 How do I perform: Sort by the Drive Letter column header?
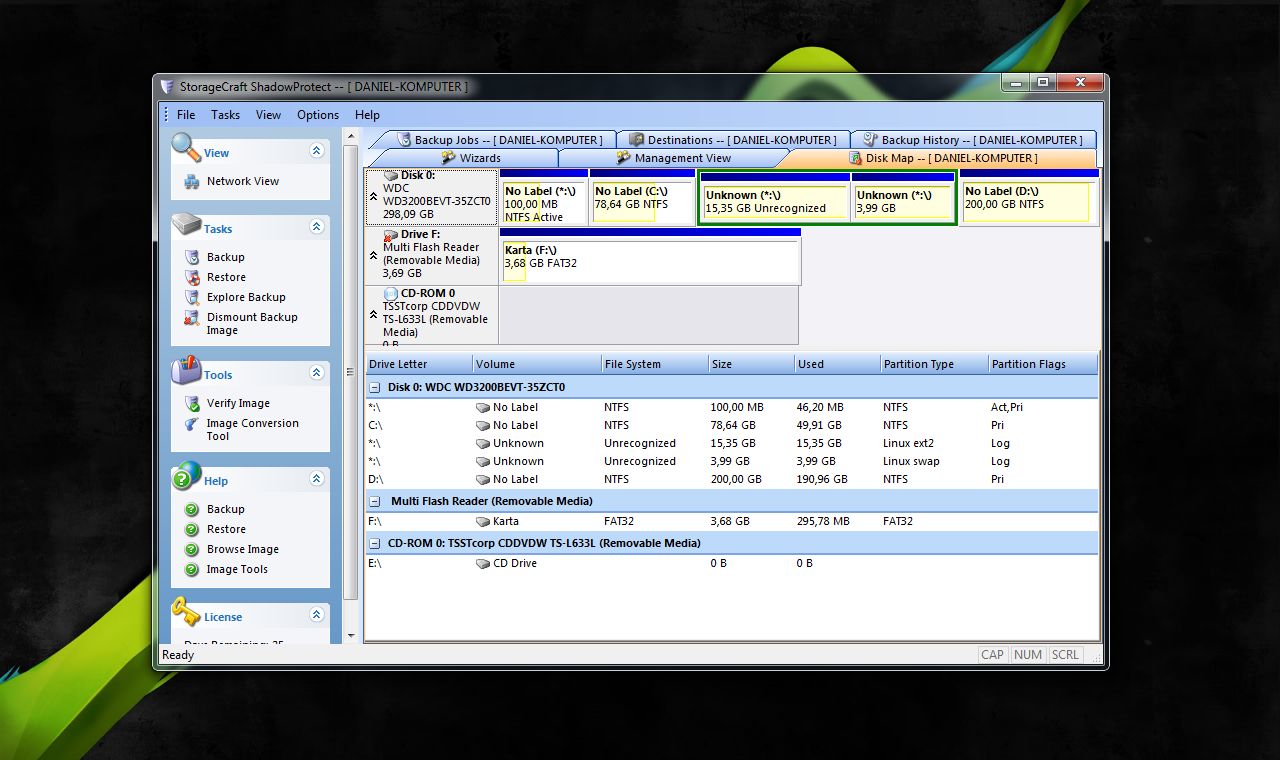[x=419, y=364]
